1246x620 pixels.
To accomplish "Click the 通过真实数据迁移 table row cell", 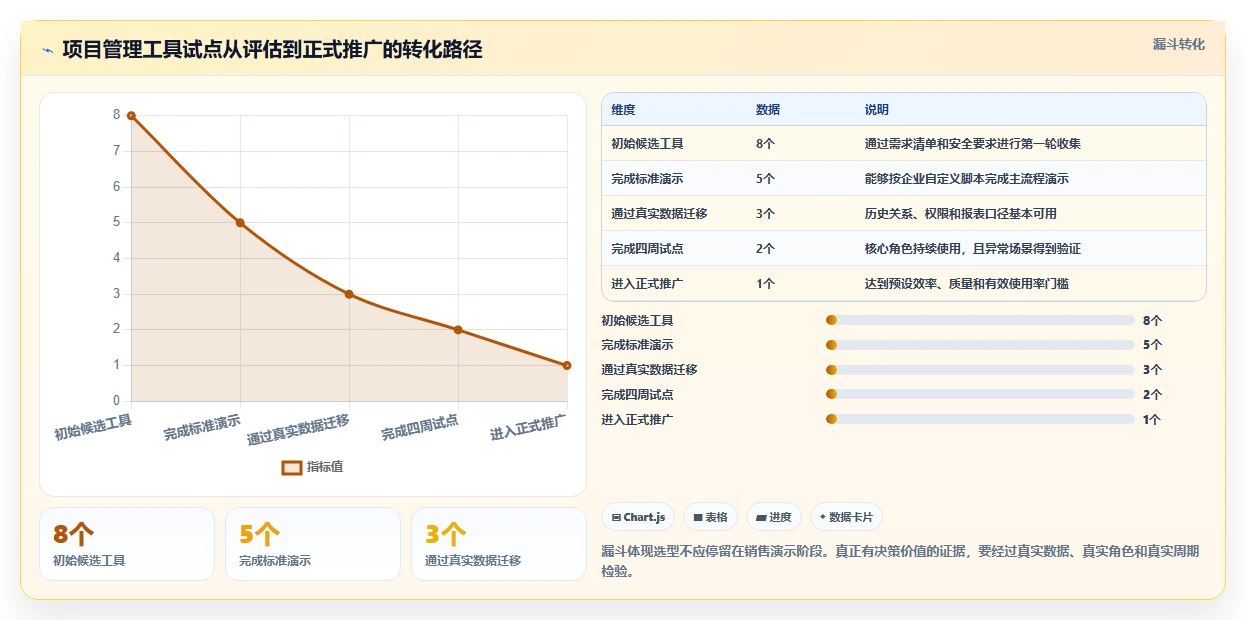I will [x=659, y=214].
